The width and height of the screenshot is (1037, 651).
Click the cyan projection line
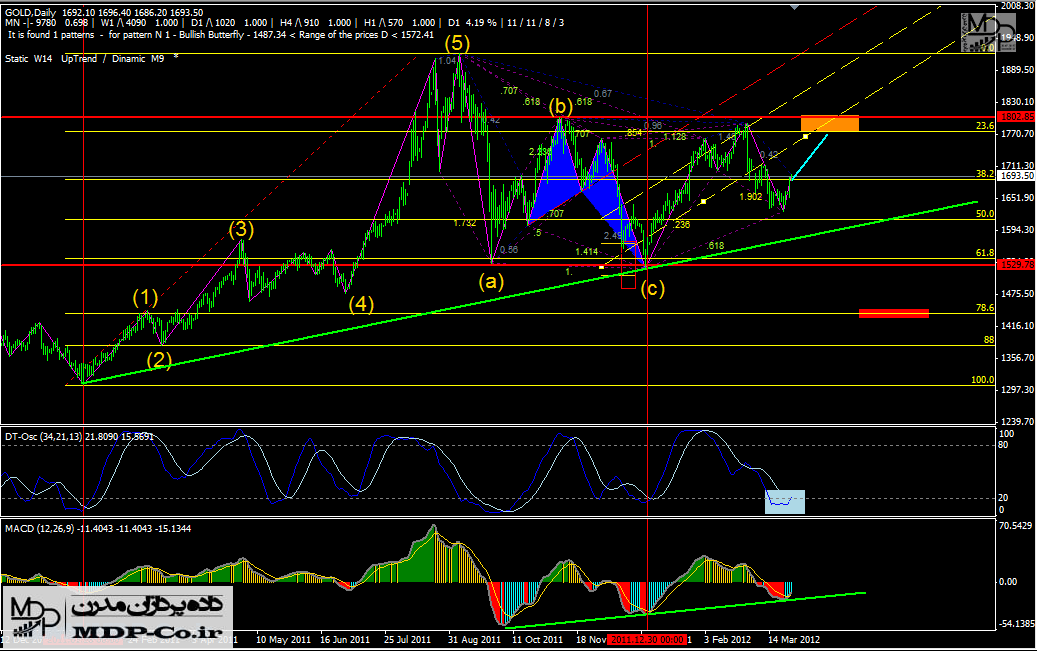click(x=809, y=156)
